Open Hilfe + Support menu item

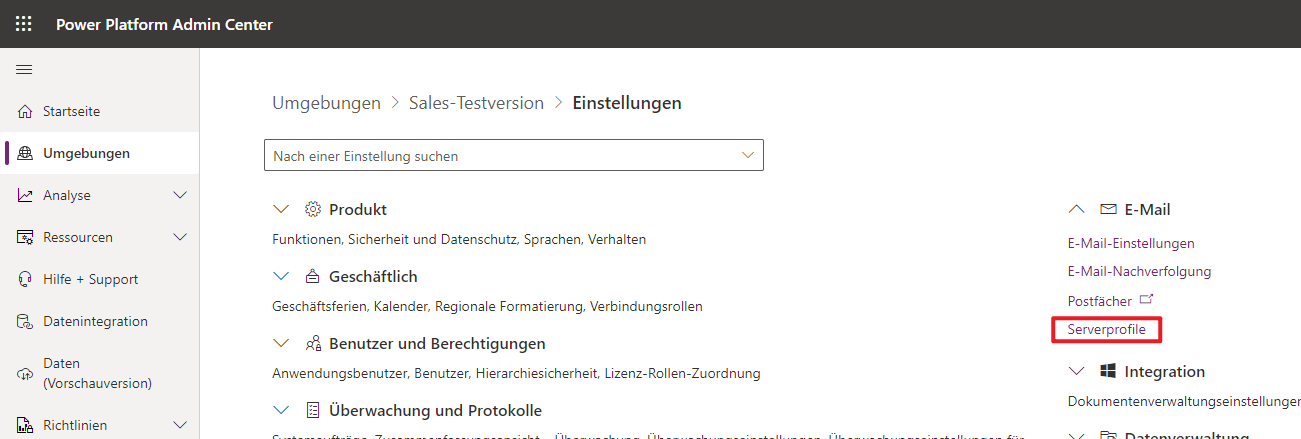click(100, 279)
